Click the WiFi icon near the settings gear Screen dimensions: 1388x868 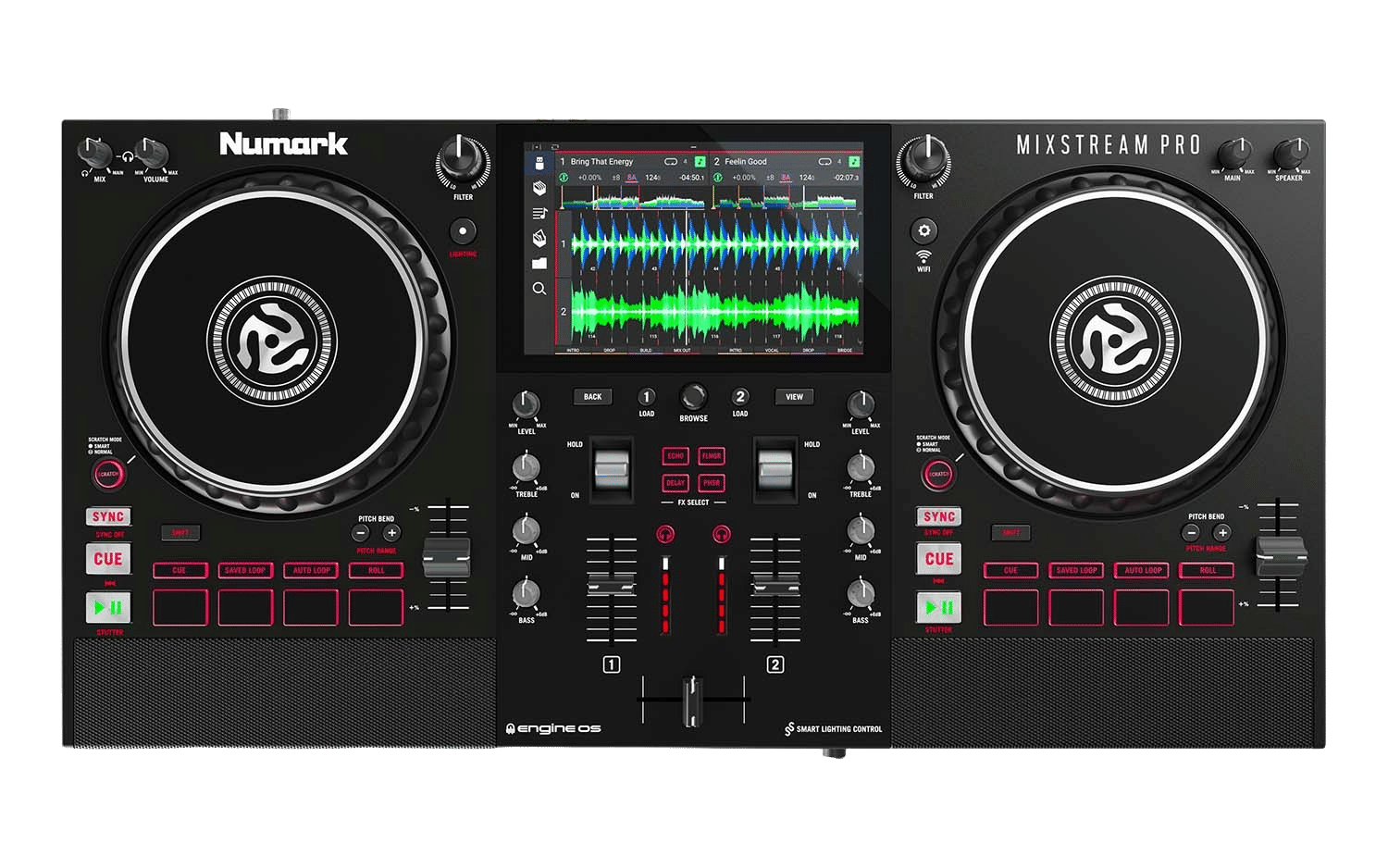tap(923, 257)
